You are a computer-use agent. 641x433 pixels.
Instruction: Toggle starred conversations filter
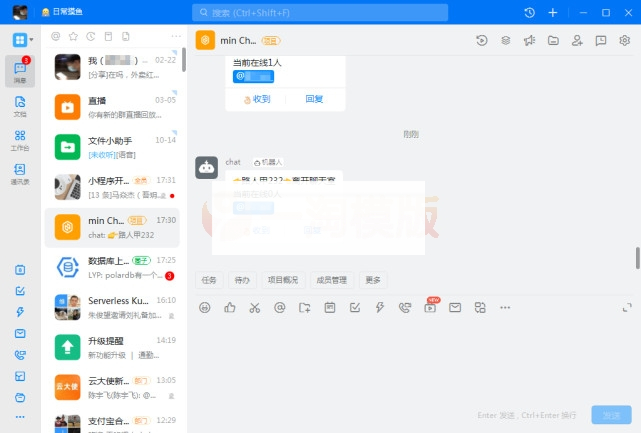tap(74, 36)
